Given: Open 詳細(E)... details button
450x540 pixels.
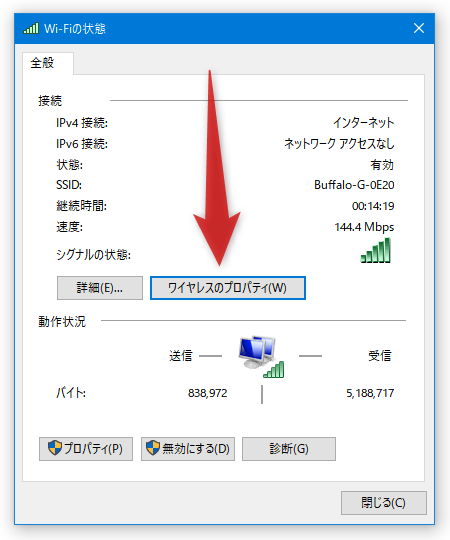Looking at the screenshot, I should [x=100, y=288].
